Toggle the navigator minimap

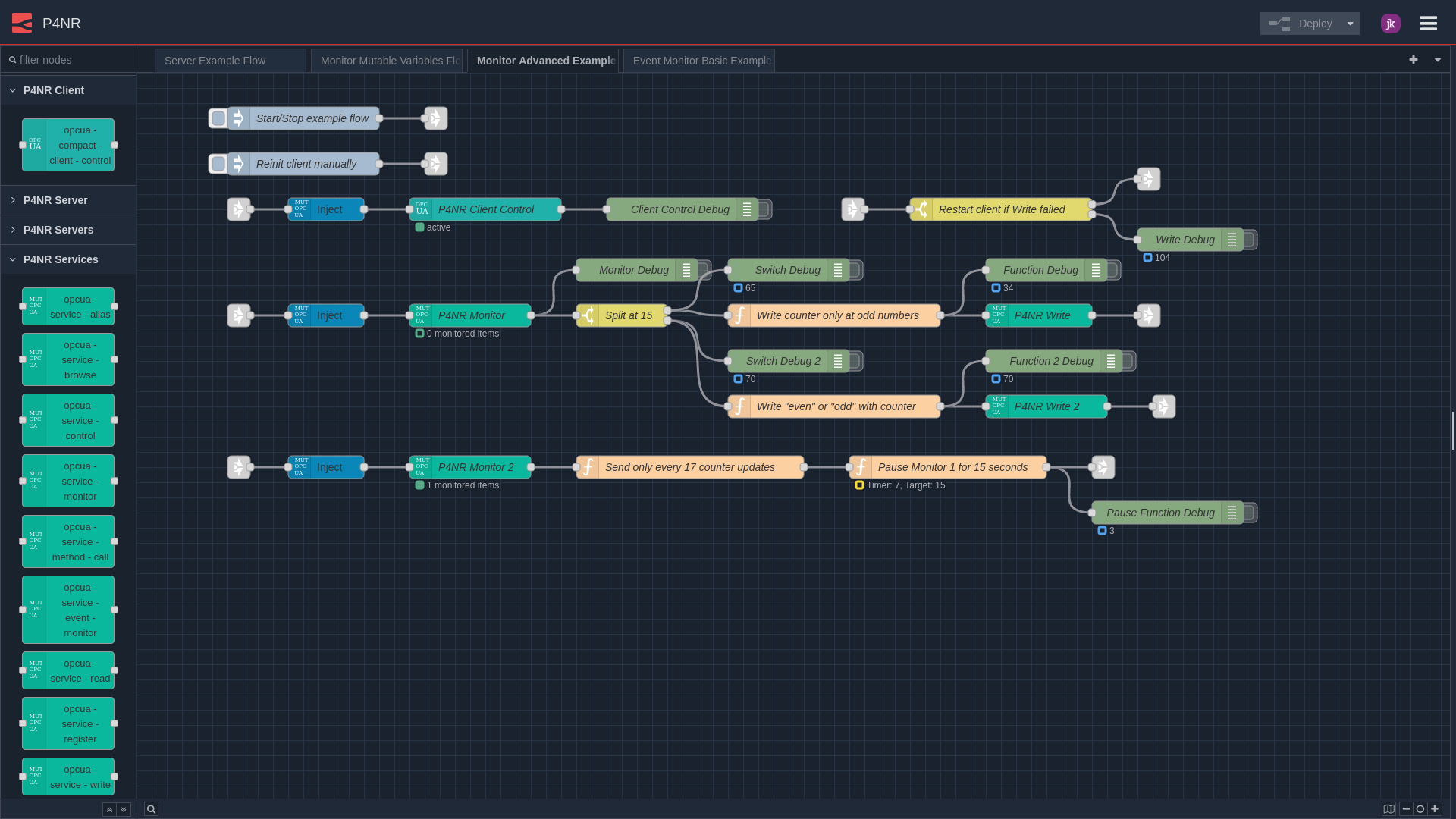[x=1390, y=809]
